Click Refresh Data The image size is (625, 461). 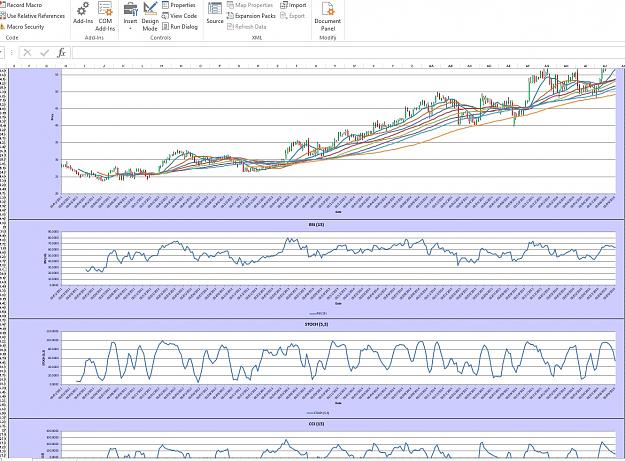point(247,27)
